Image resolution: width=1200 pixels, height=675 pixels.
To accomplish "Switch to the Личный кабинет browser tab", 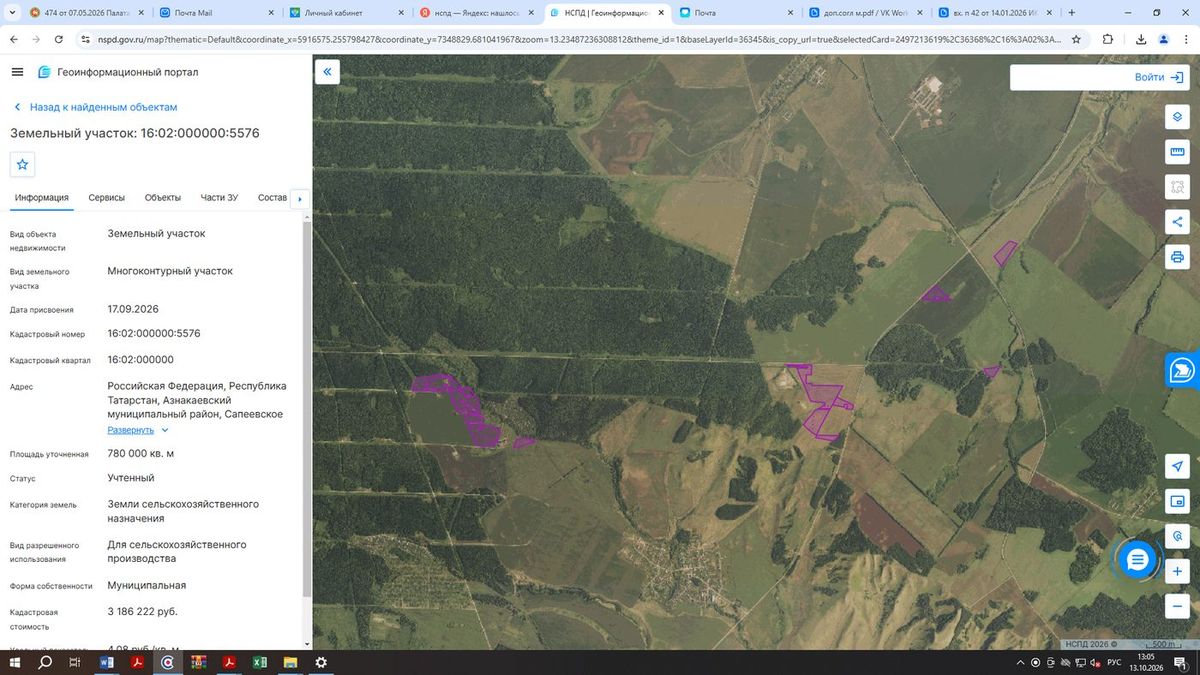I will point(346,13).
